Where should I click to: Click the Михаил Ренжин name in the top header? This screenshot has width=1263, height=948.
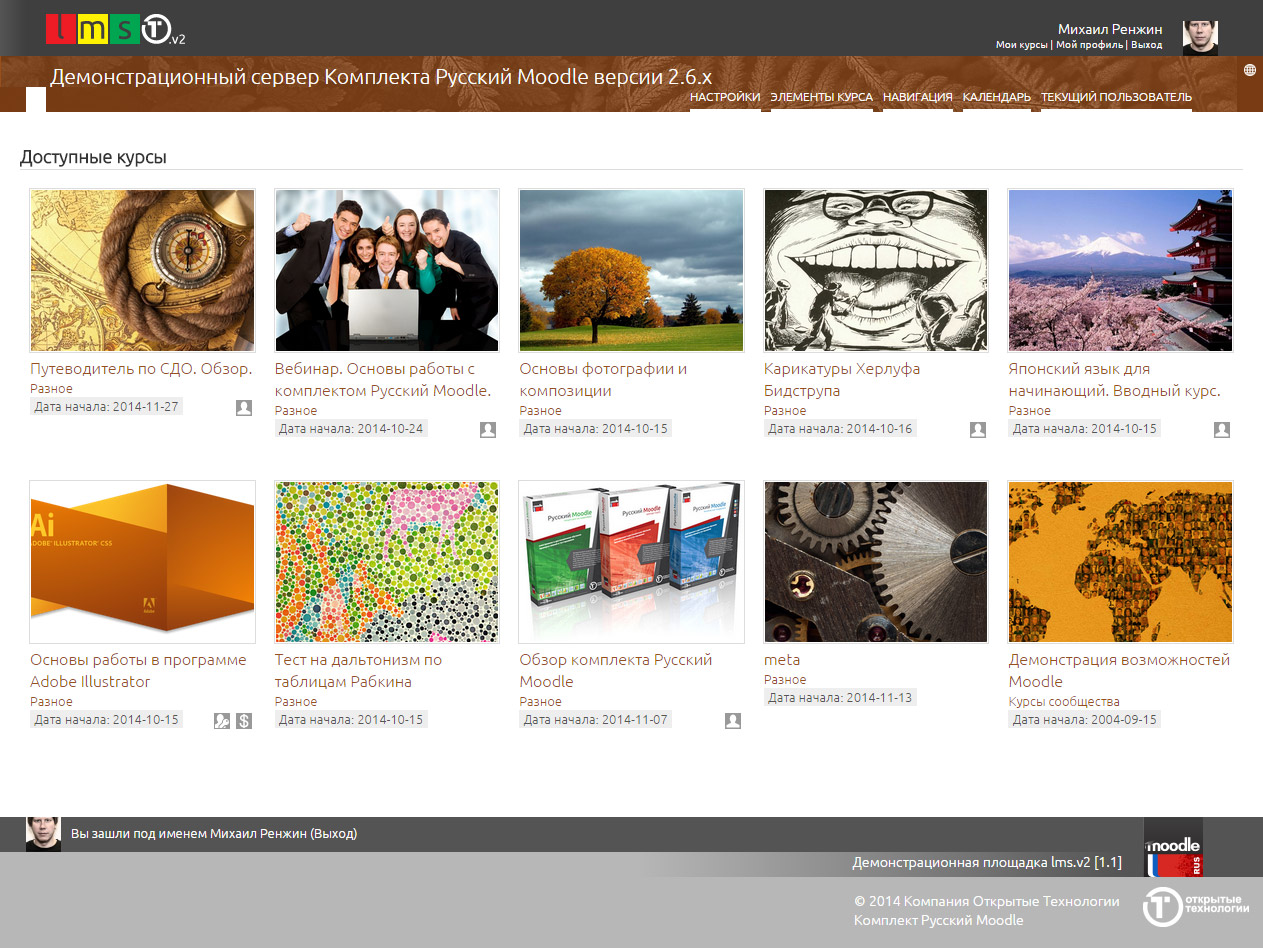(x=1110, y=29)
